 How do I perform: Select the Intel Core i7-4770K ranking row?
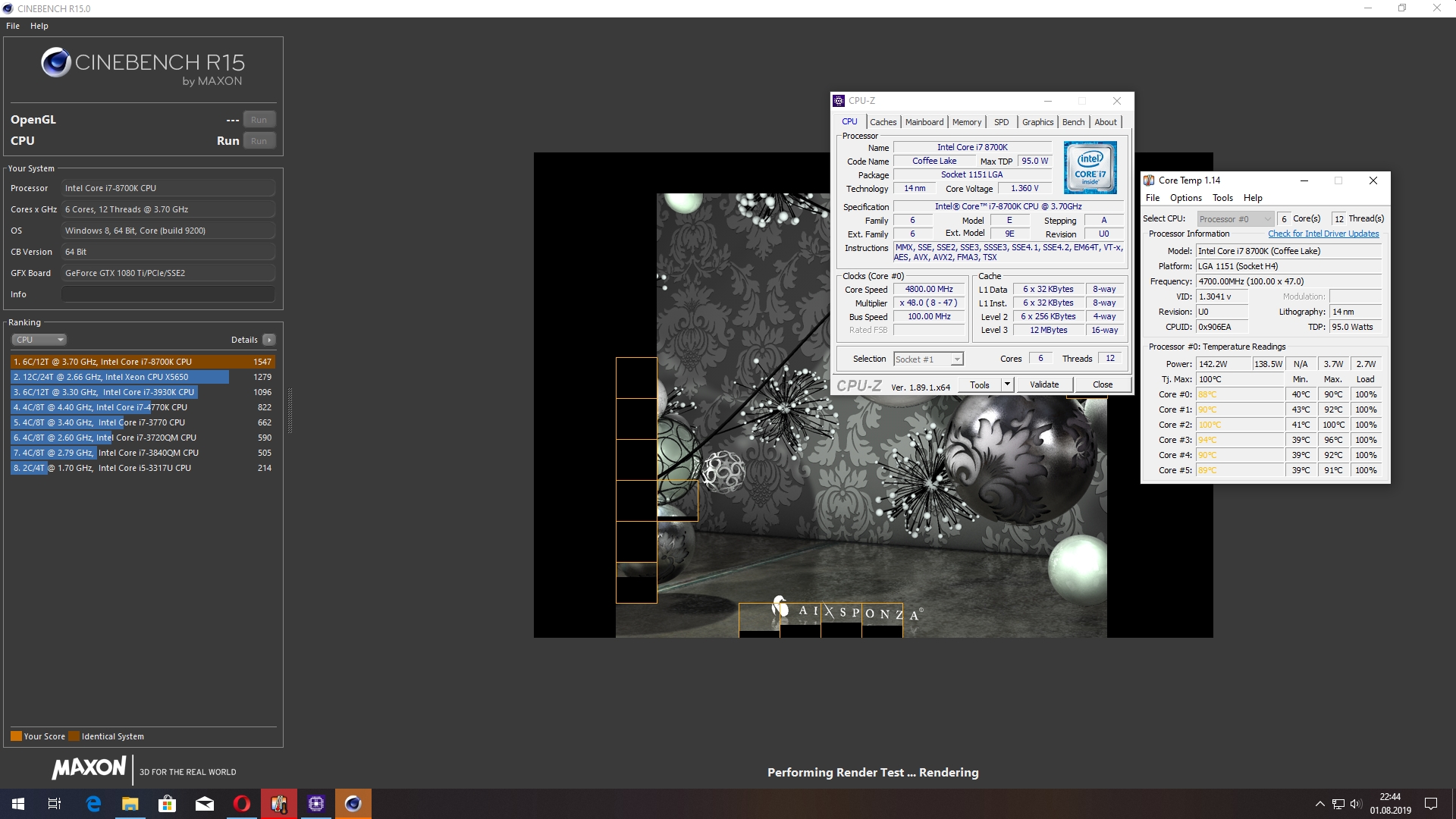(143, 407)
